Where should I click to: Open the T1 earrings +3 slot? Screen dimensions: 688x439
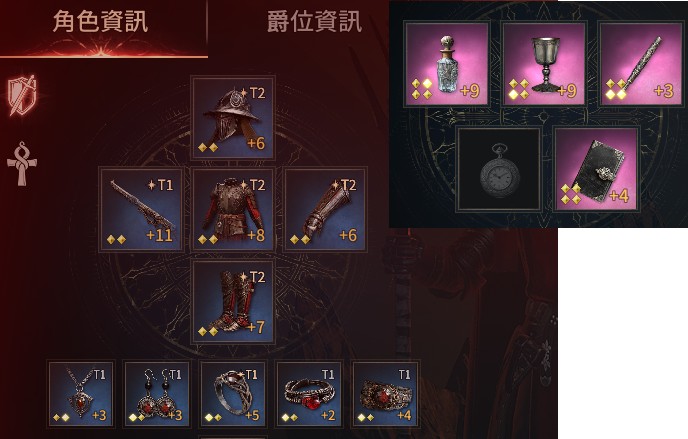pyautogui.click(x=157, y=394)
